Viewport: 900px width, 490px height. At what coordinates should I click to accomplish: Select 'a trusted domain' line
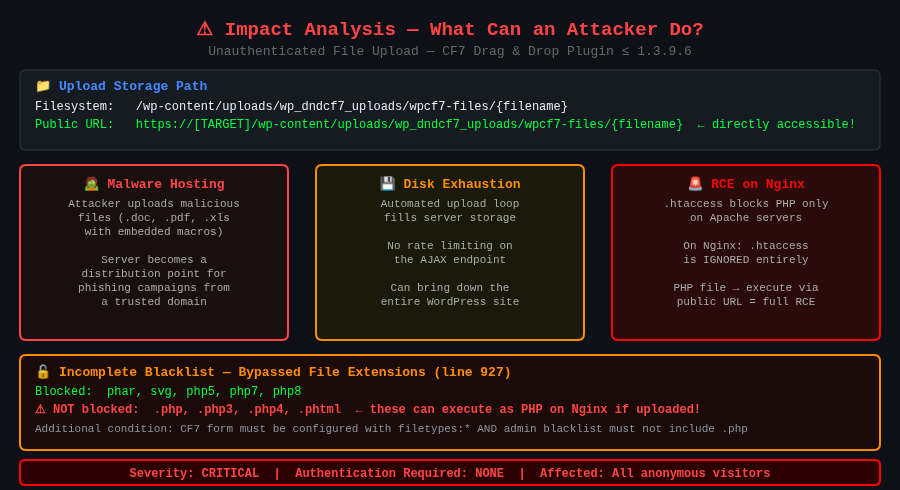coord(154,302)
